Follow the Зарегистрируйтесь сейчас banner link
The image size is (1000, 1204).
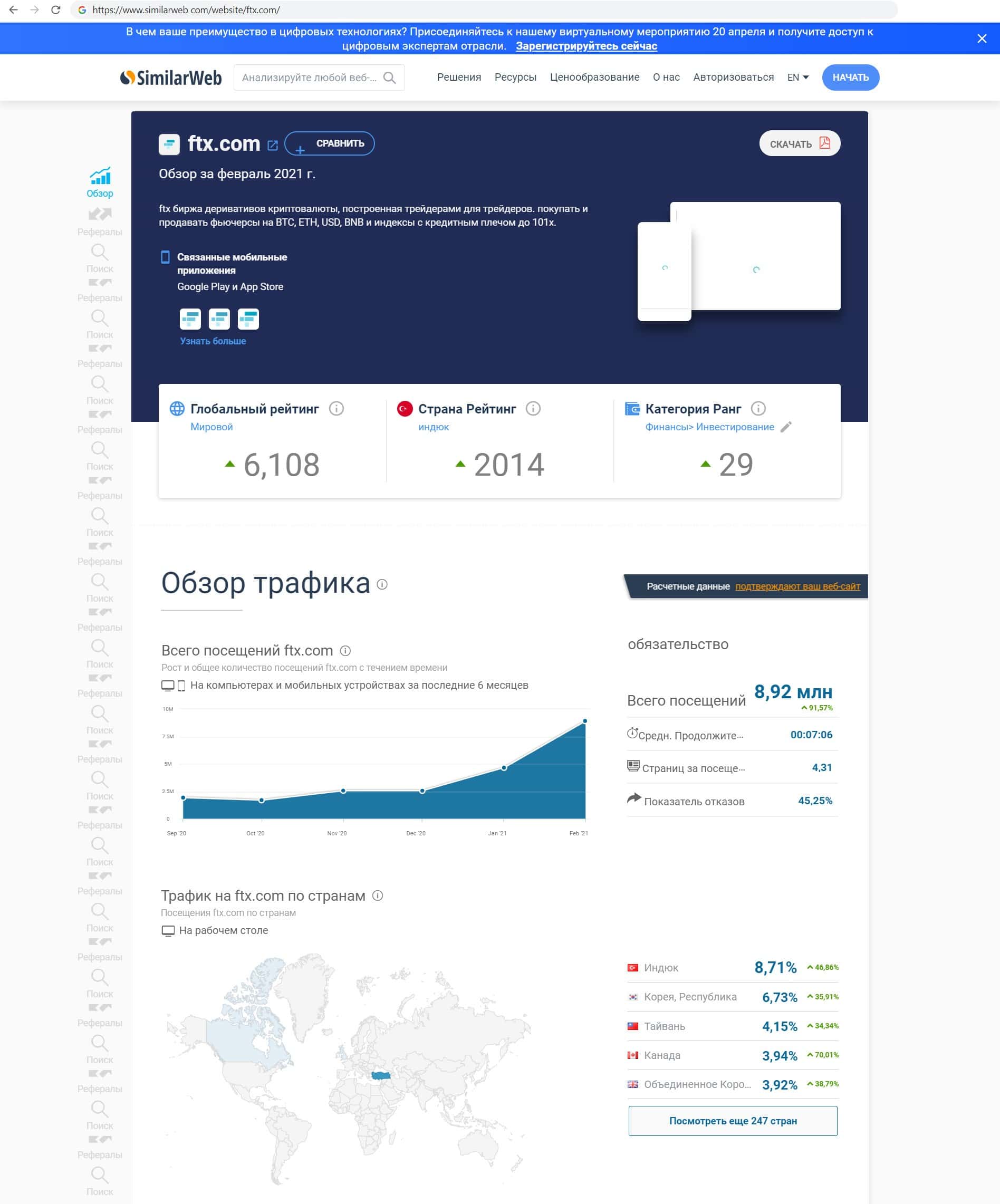586,46
